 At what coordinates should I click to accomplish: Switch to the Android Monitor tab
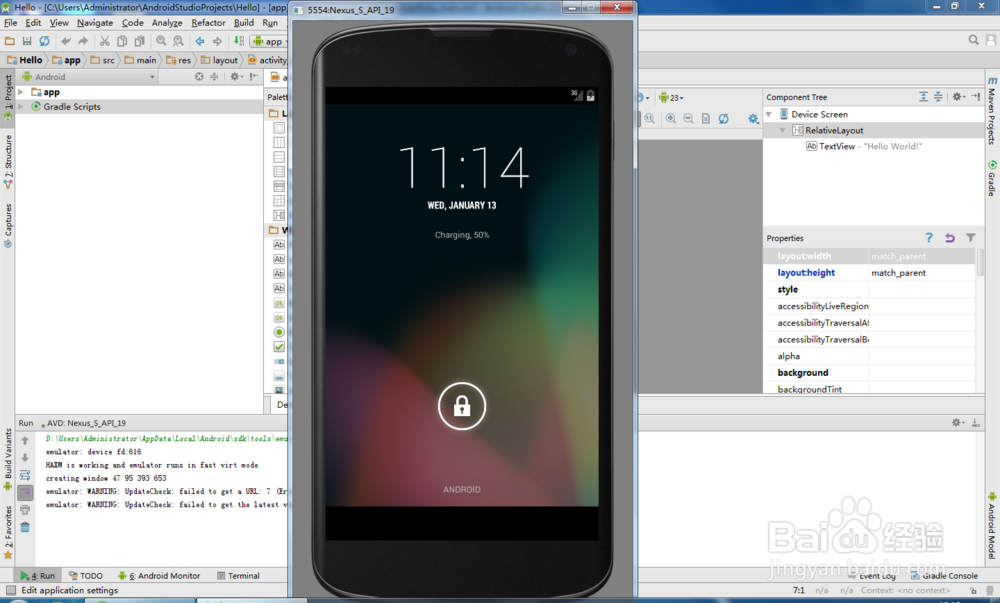point(160,575)
